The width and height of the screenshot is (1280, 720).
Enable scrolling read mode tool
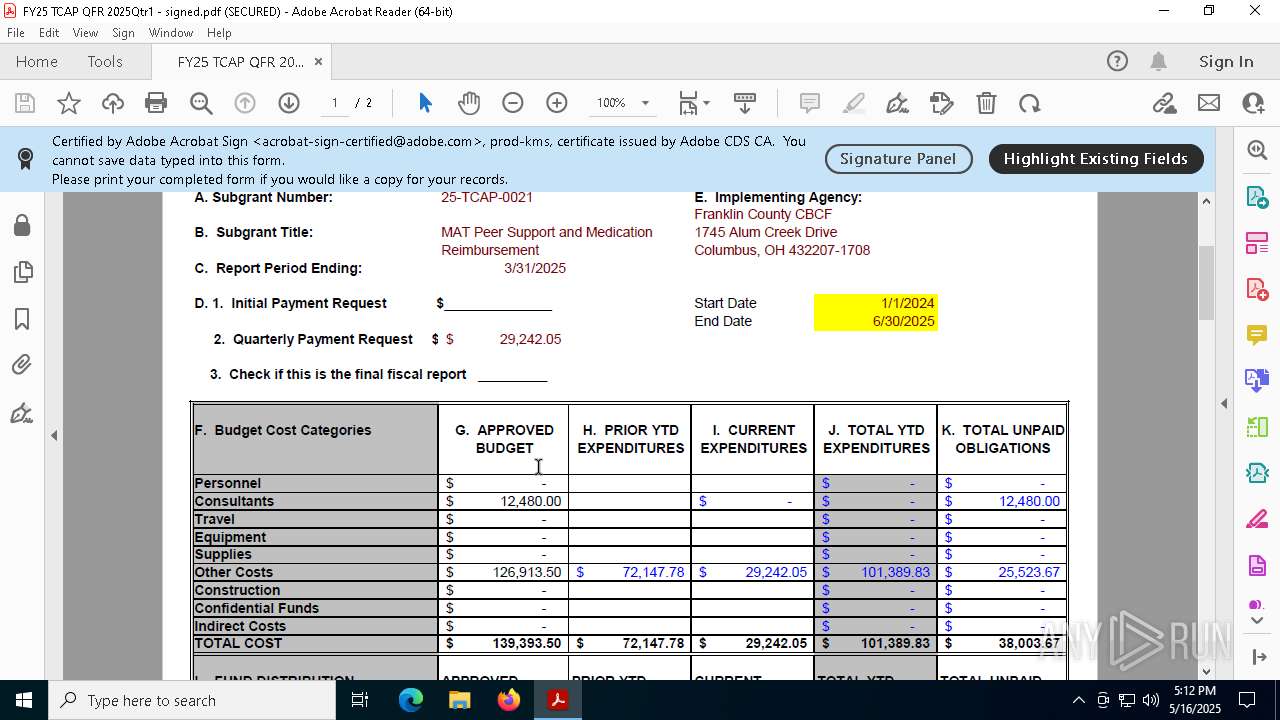[745, 103]
